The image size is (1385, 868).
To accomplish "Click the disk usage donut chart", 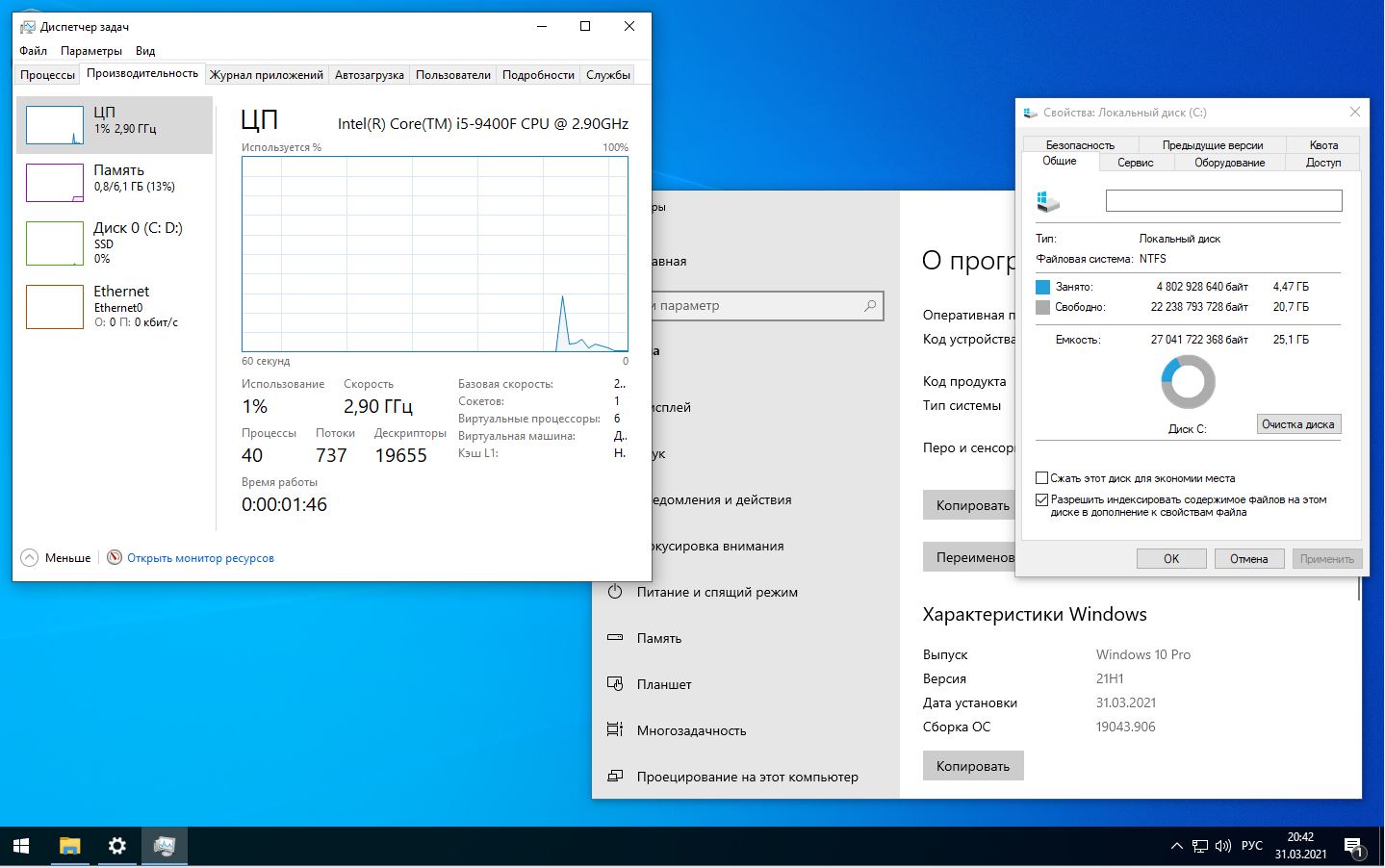I will (x=1188, y=382).
